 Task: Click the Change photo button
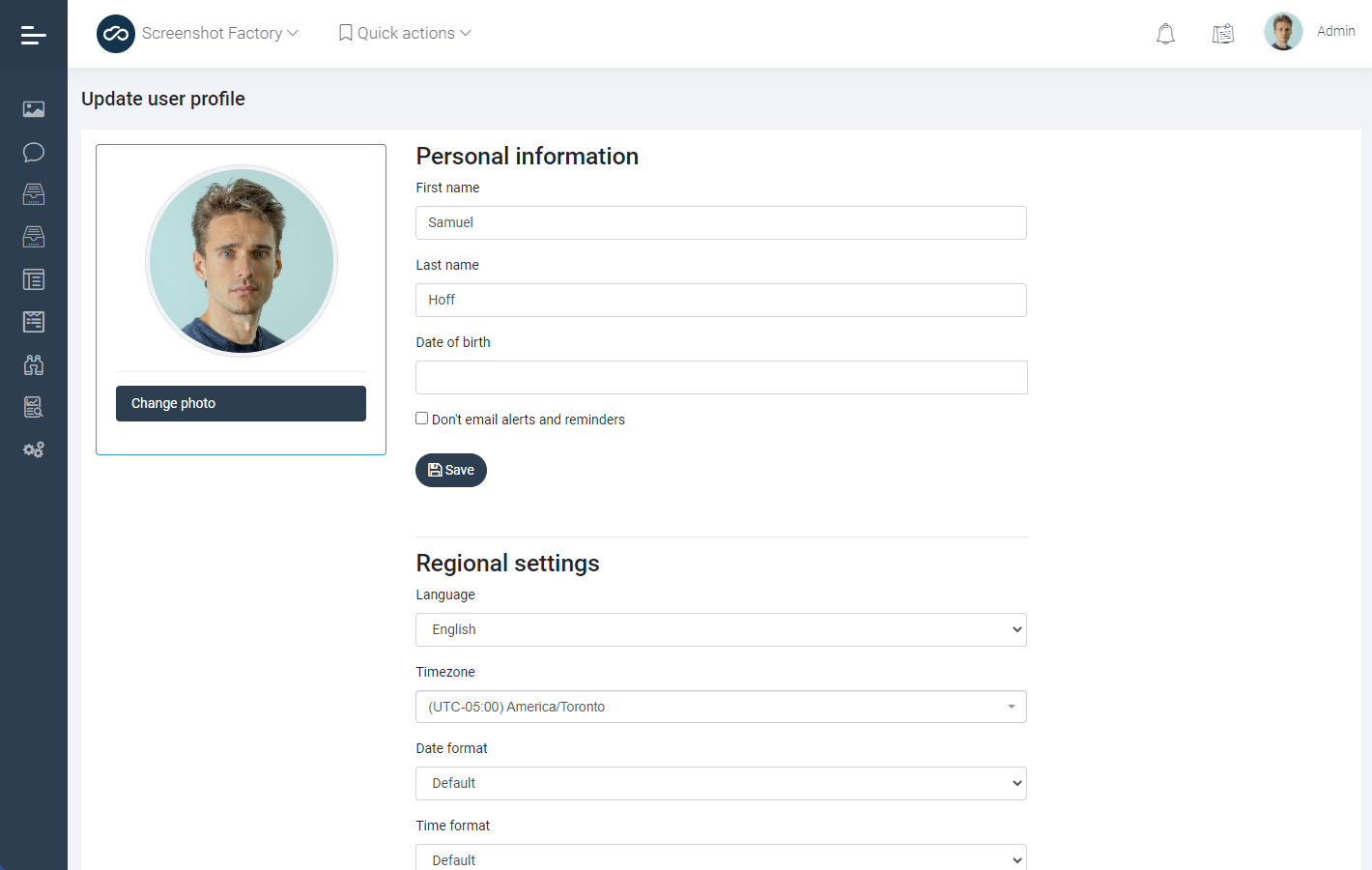pyautogui.click(x=241, y=403)
